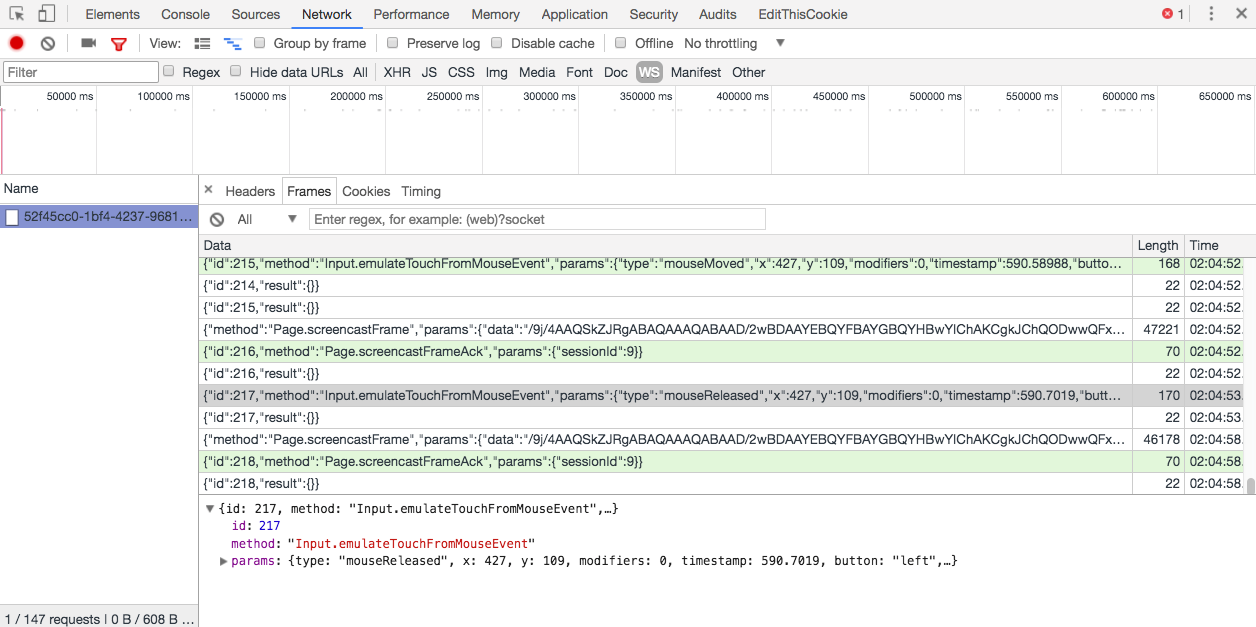Activate the inspect element picker icon
The image size is (1256, 627).
pyautogui.click(x=17, y=14)
